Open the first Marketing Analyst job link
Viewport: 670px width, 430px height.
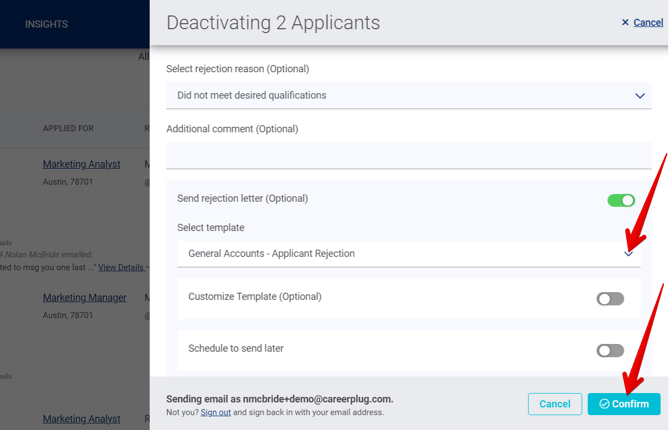tap(81, 164)
